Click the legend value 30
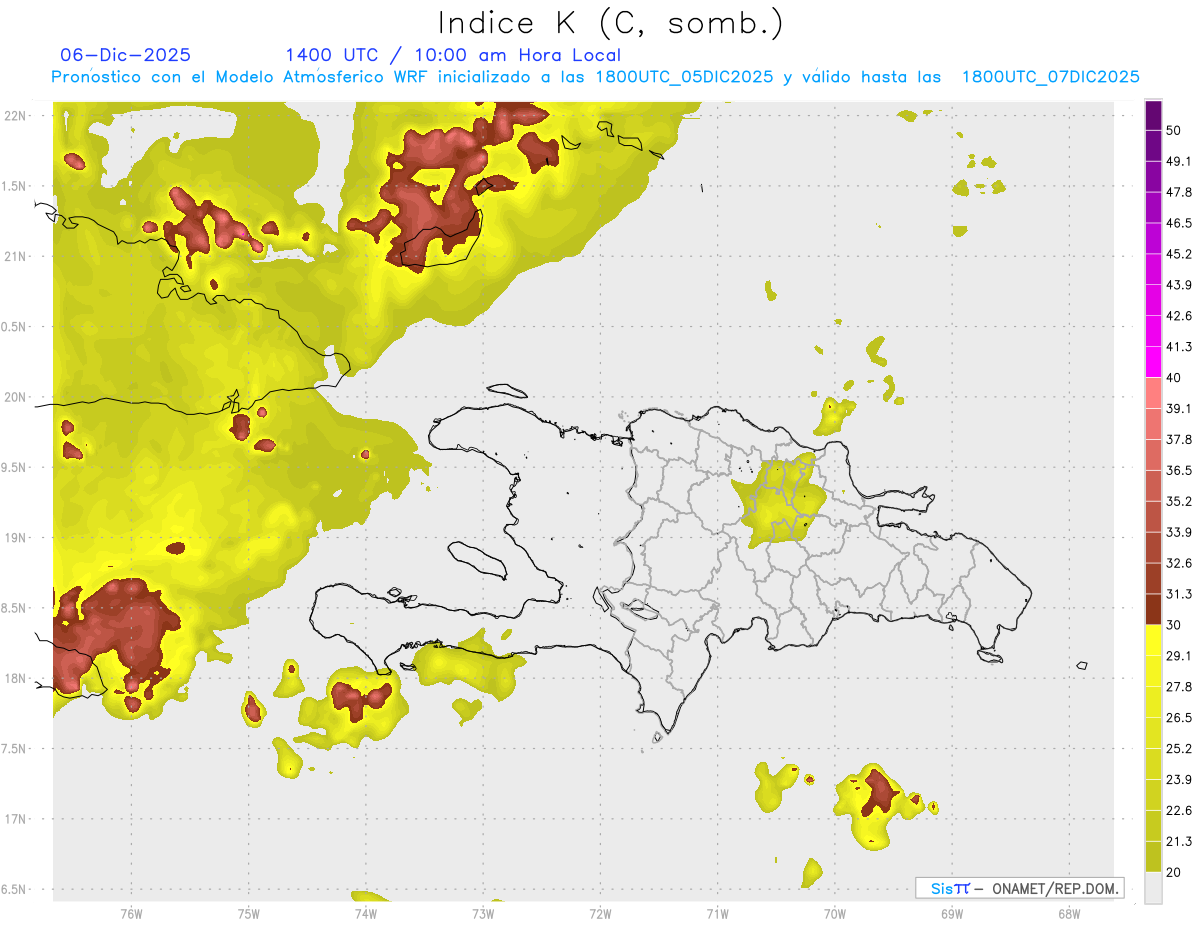 pyautogui.click(x=1175, y=625)
